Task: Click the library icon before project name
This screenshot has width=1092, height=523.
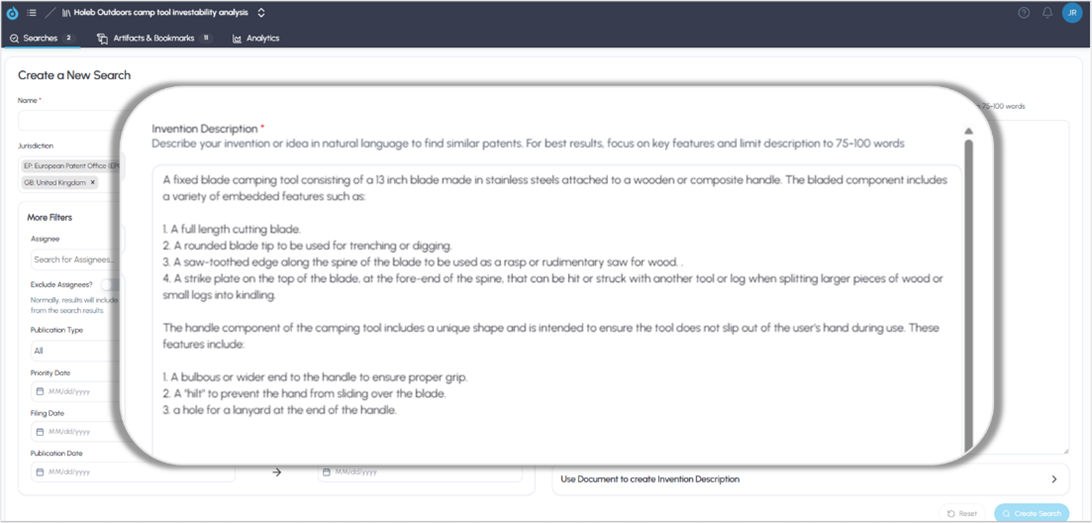Action: (x=66, y=13)
